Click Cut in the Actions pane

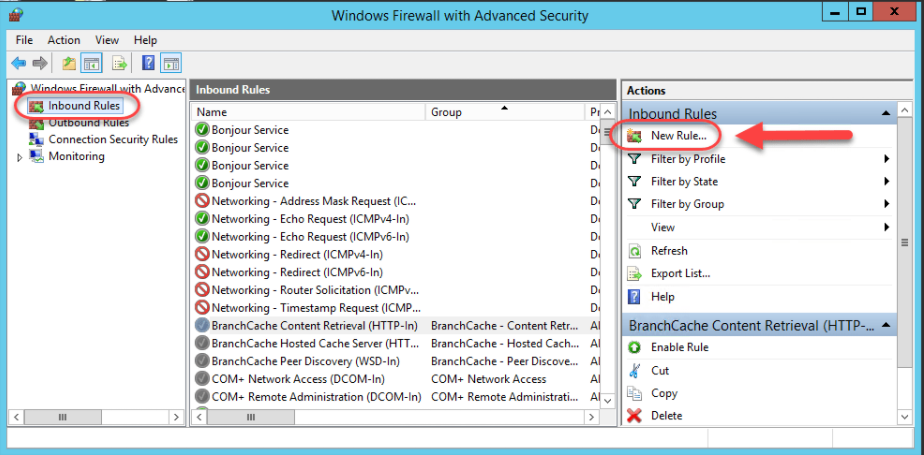(x=659, y=371)
